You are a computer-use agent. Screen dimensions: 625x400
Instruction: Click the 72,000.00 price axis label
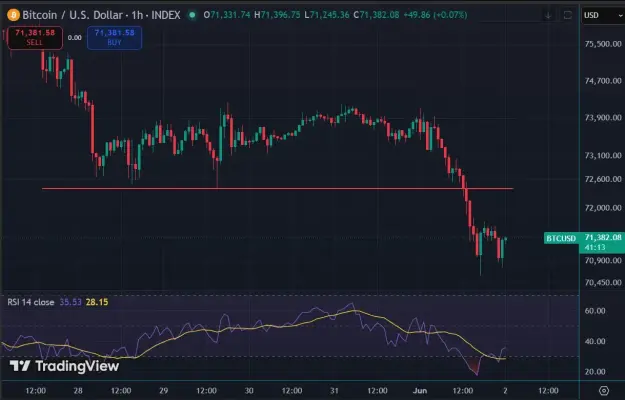603,208
